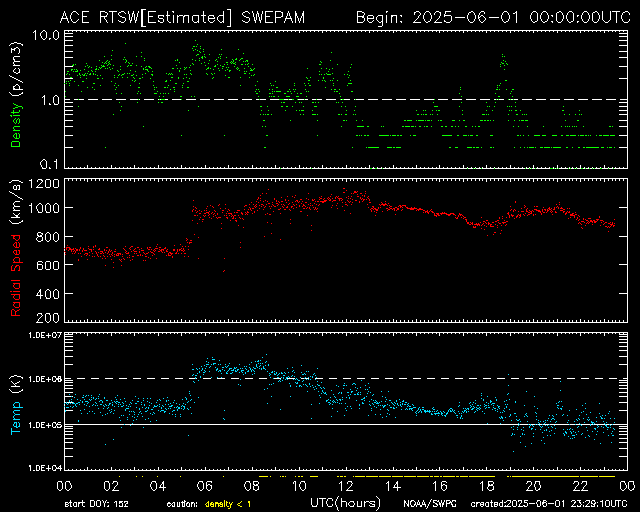Click the "800" speed tick label
640x512 pixels.
(48, 237)
